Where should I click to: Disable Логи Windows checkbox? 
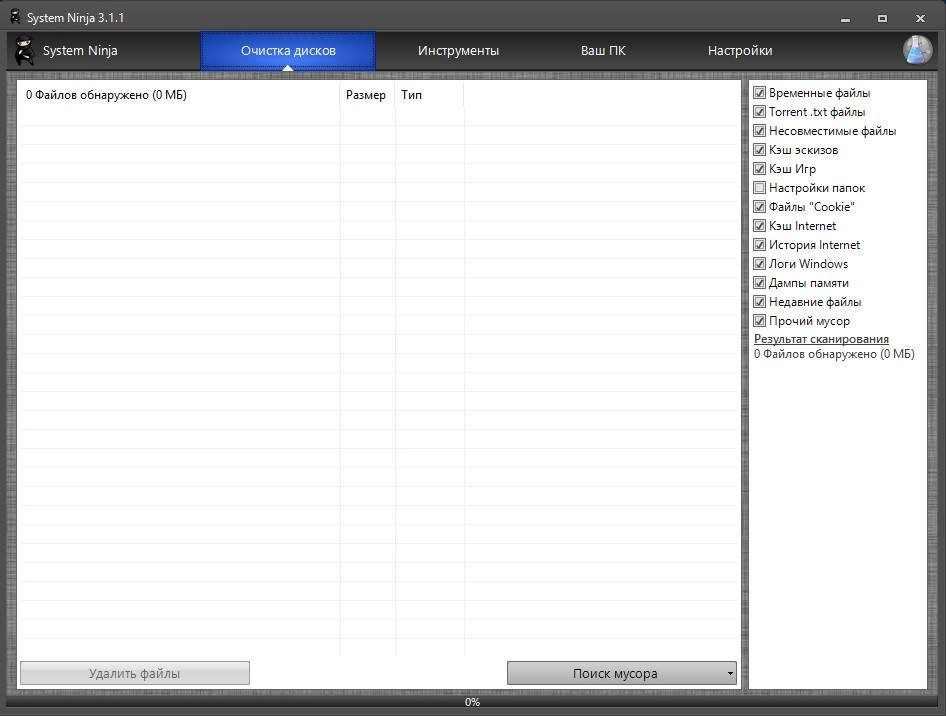tap(760, 264)
